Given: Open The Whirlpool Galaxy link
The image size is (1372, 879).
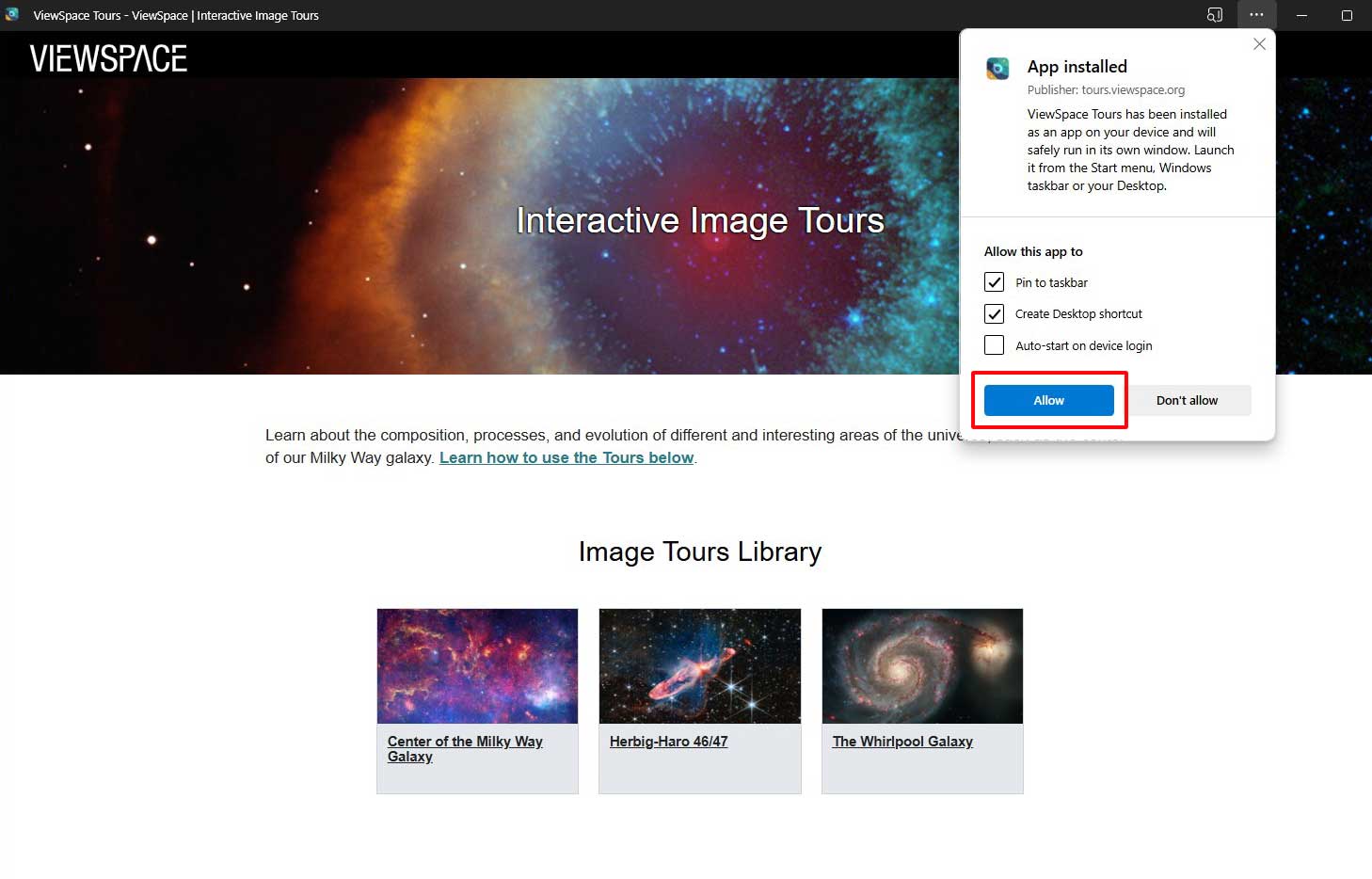Looking at the screenshot, I should tap(902, 742).
